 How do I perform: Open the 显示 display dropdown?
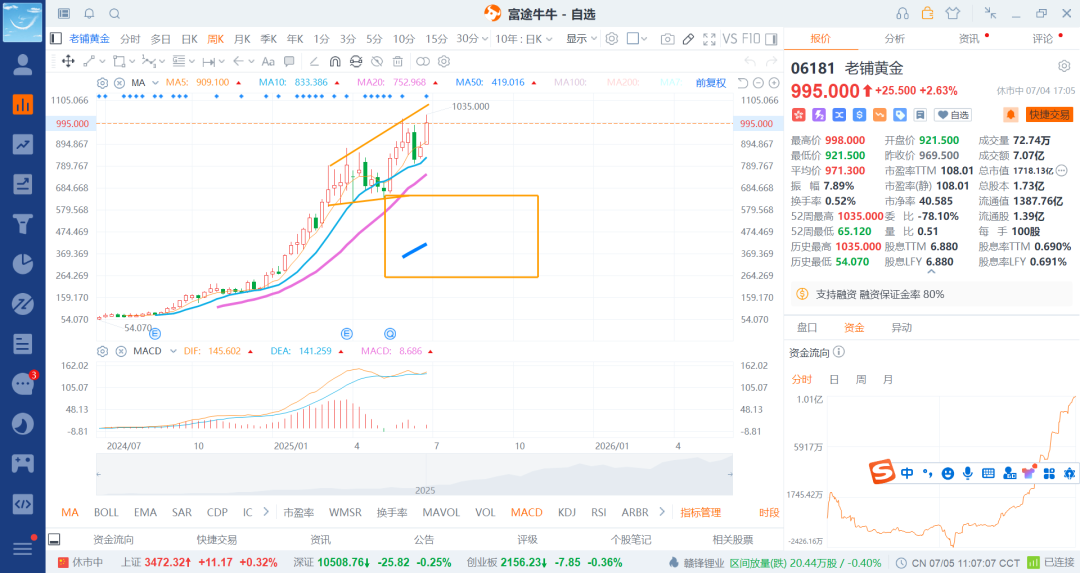coord(581,39)
